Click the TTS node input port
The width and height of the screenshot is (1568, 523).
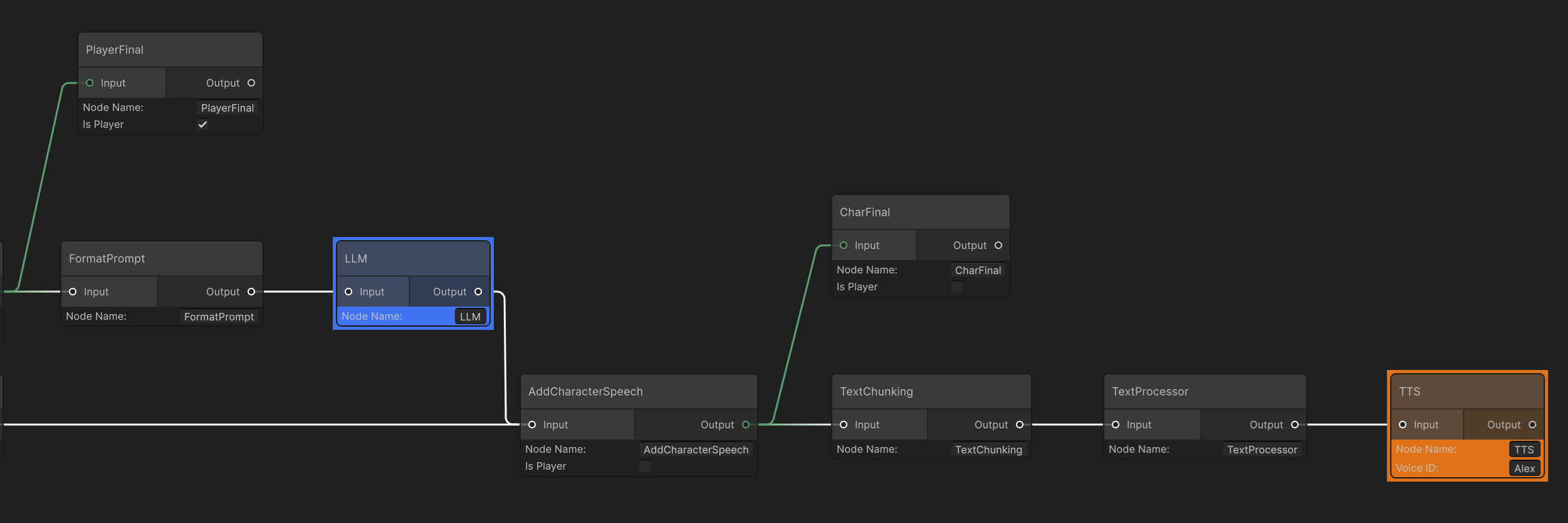pos(1403,425)
